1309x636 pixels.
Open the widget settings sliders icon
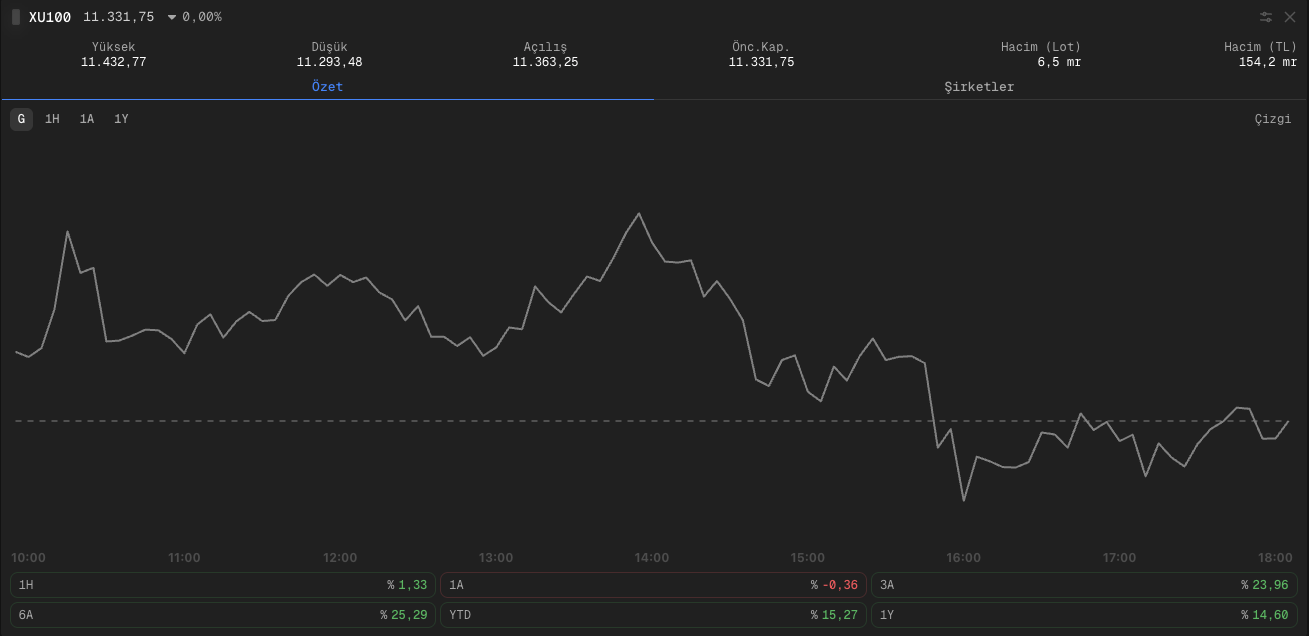(1266, 17)
